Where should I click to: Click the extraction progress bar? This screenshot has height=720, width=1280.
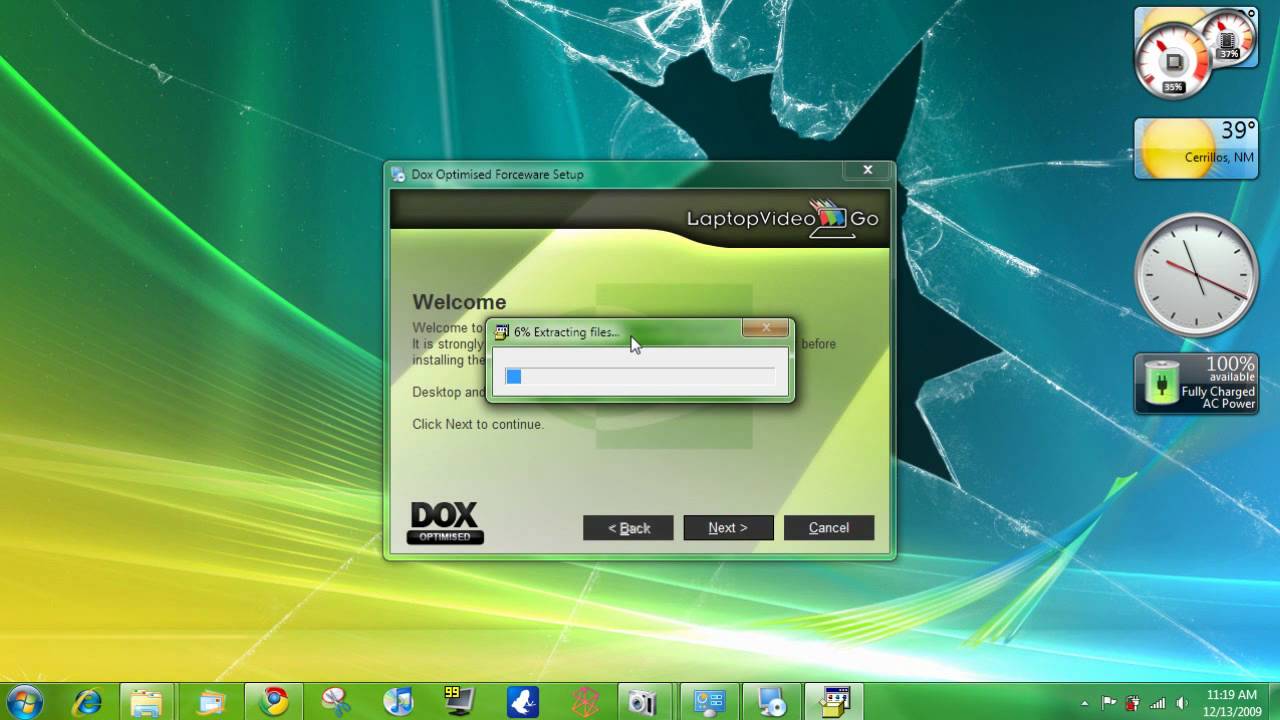(640, 376)
